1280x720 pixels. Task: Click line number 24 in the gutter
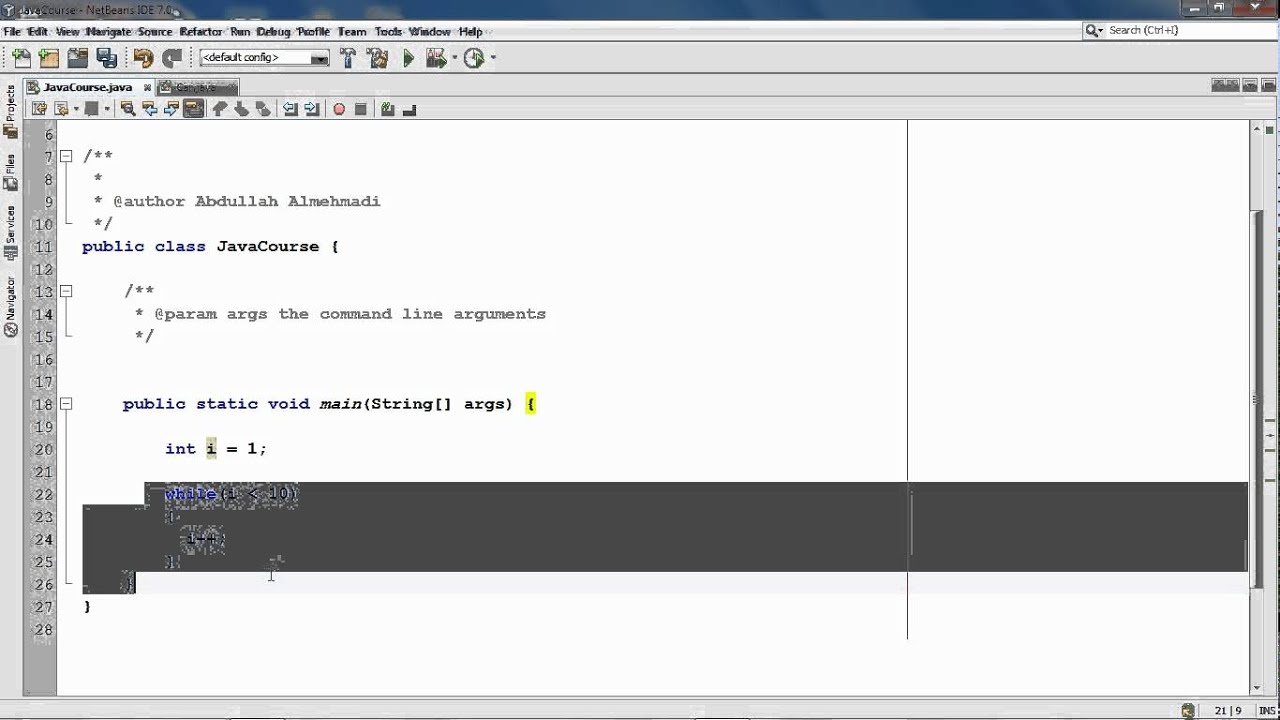pos(43,539)
